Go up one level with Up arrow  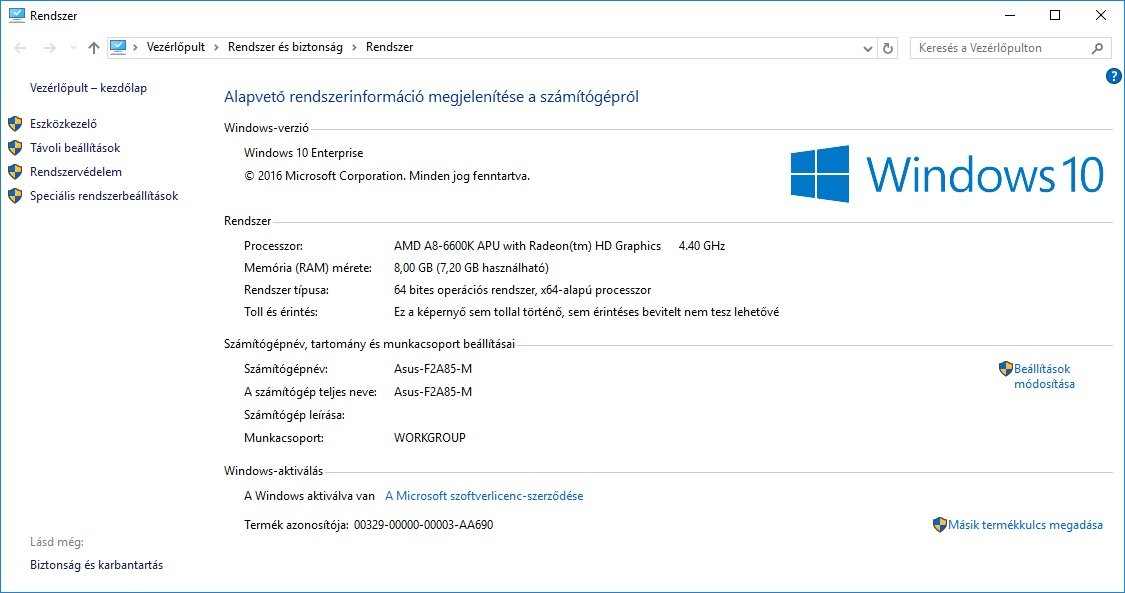93,48
